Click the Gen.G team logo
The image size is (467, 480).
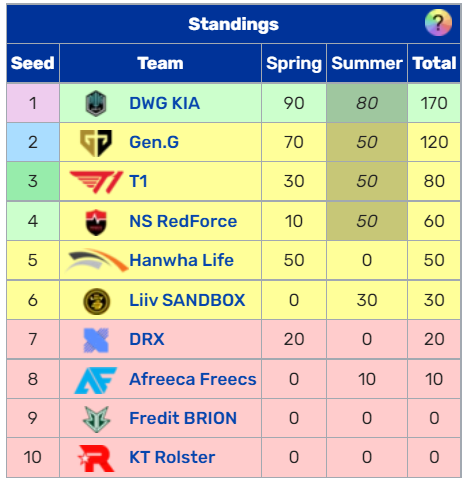(96, 143)
